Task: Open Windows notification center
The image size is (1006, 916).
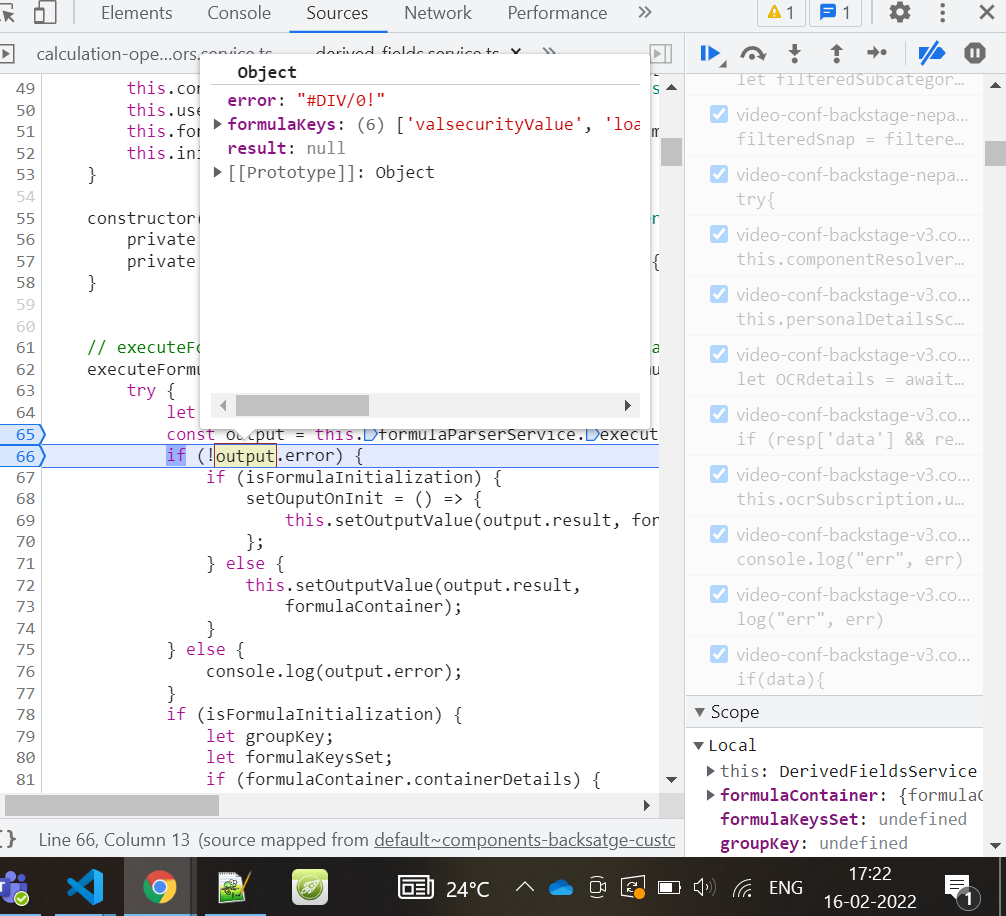Action: pyautogui.click(x=959, y=890)
